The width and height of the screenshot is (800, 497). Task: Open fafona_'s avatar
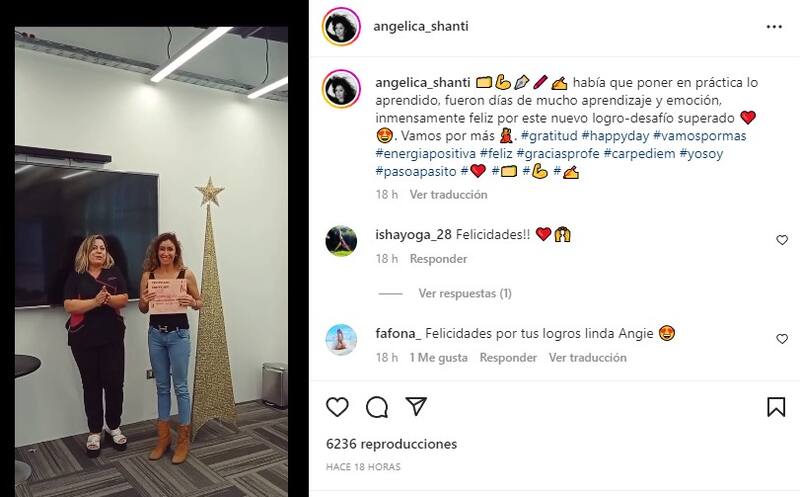(341, 339)
